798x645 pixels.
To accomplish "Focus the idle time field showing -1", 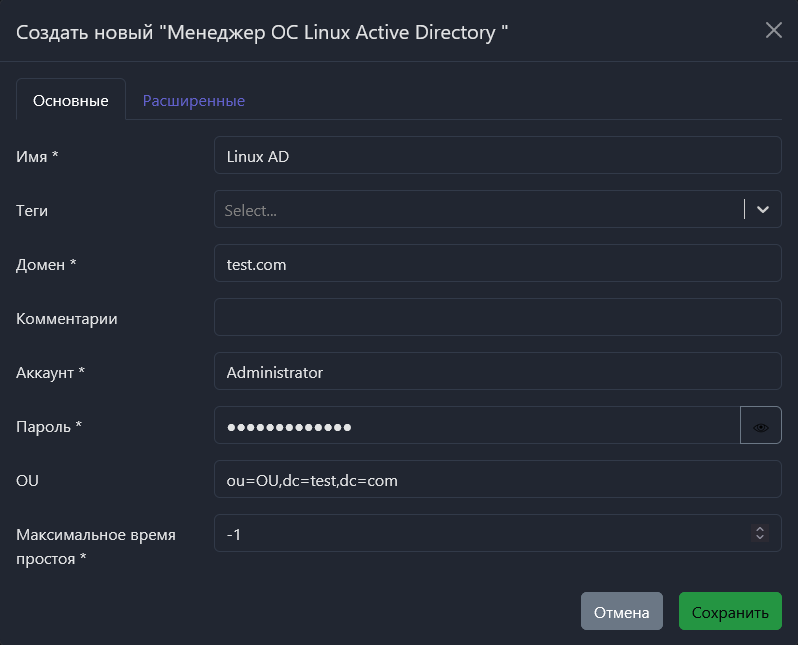I will (480, 534).
